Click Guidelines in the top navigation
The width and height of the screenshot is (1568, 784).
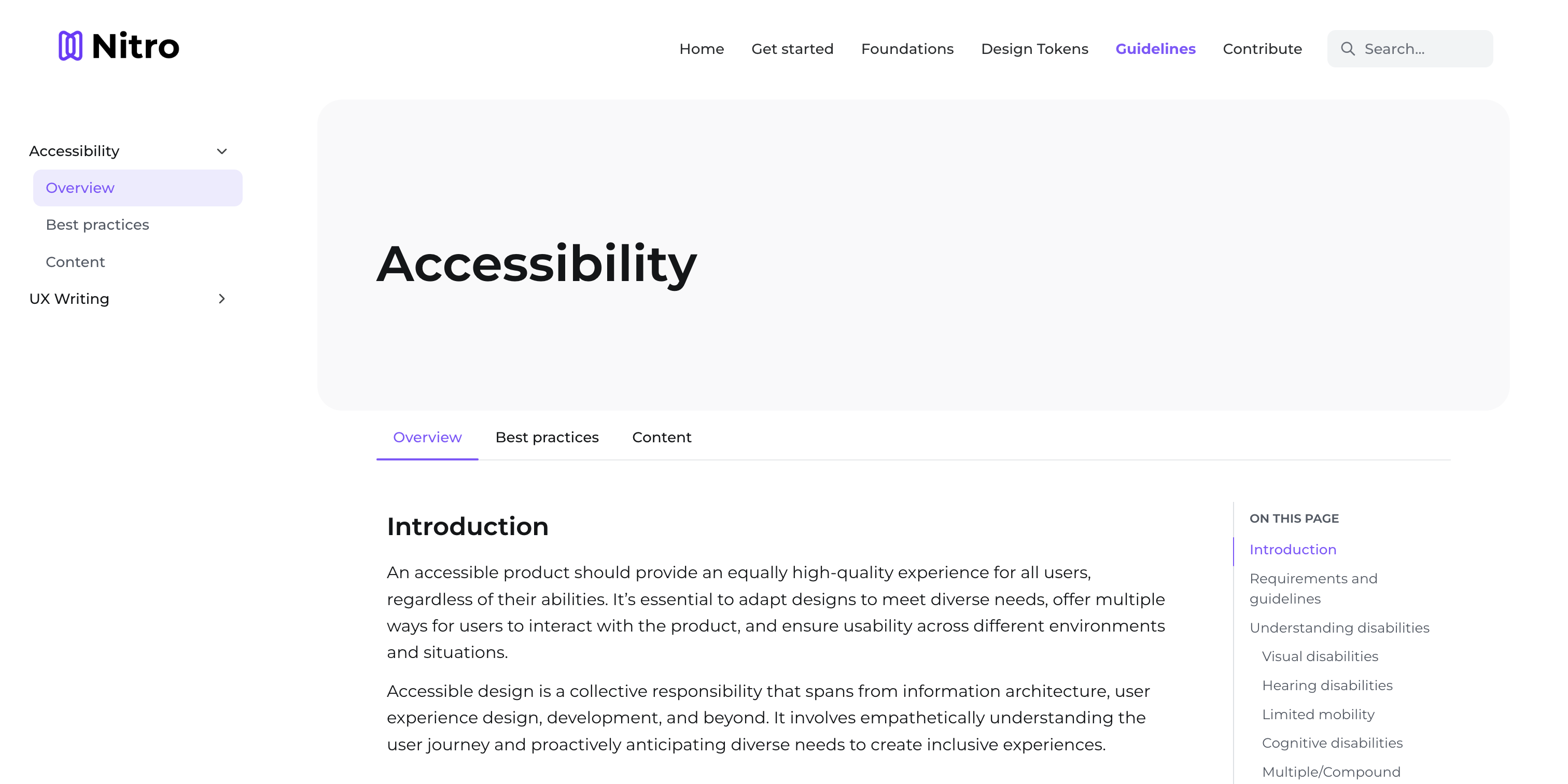pos(1155,49)
